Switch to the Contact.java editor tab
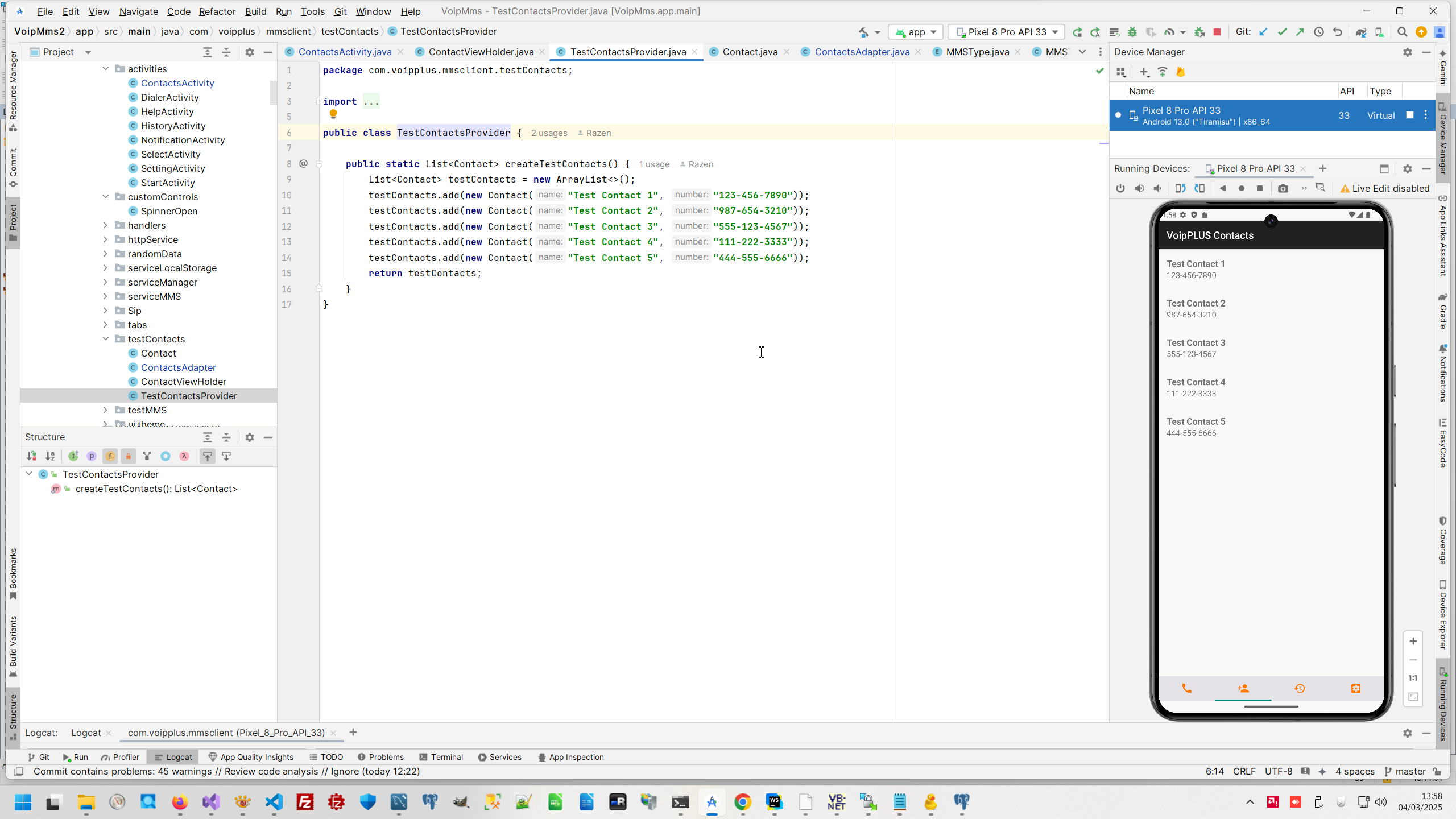The height and width of the screenshot is (819, 1456). tap(750, 52)
